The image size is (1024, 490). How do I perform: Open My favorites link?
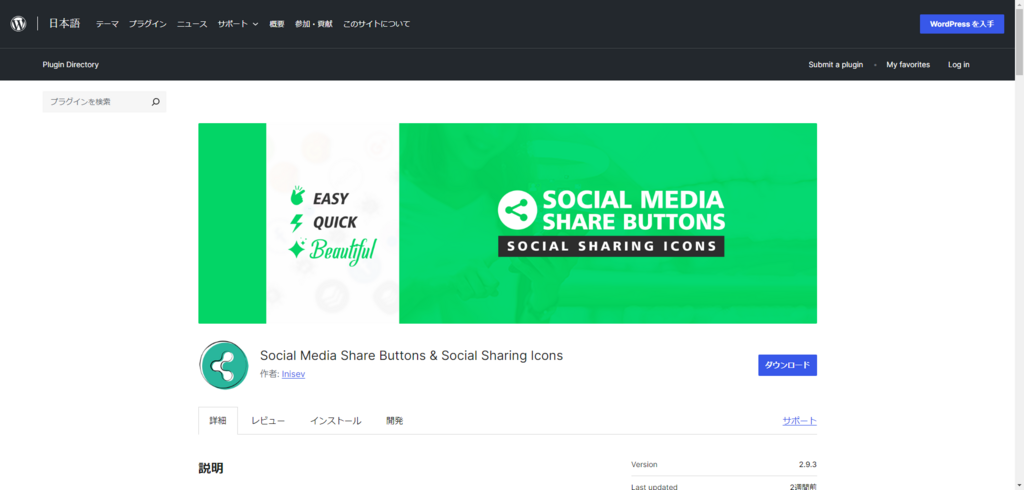908,65
